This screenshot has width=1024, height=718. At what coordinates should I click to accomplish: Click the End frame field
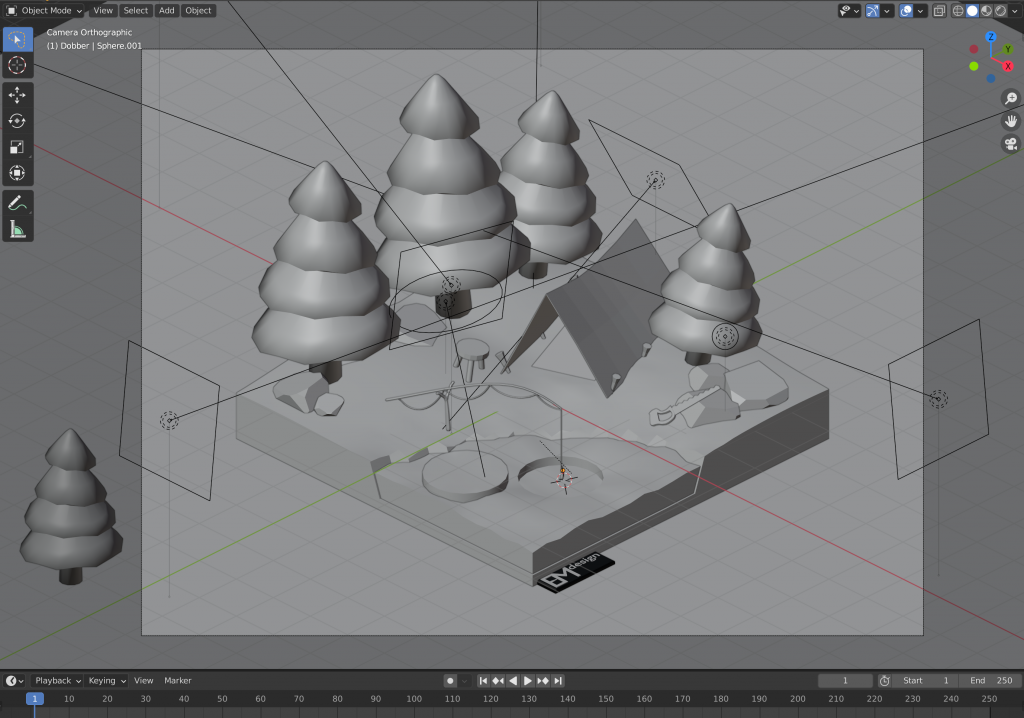point(990,681)
